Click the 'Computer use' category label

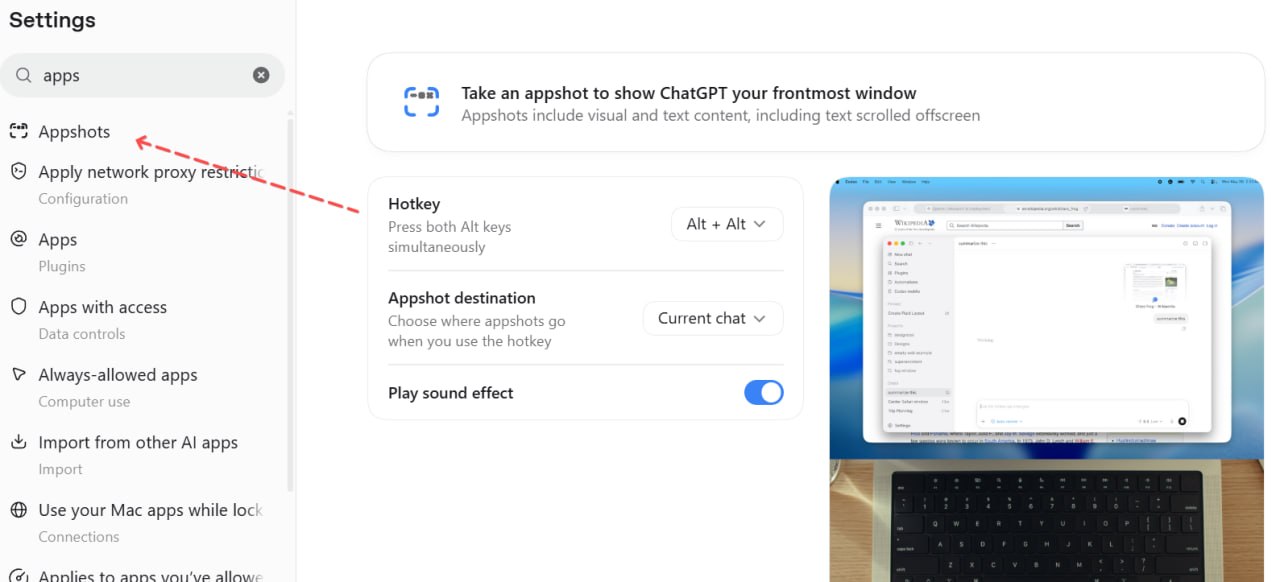(84, 402)
